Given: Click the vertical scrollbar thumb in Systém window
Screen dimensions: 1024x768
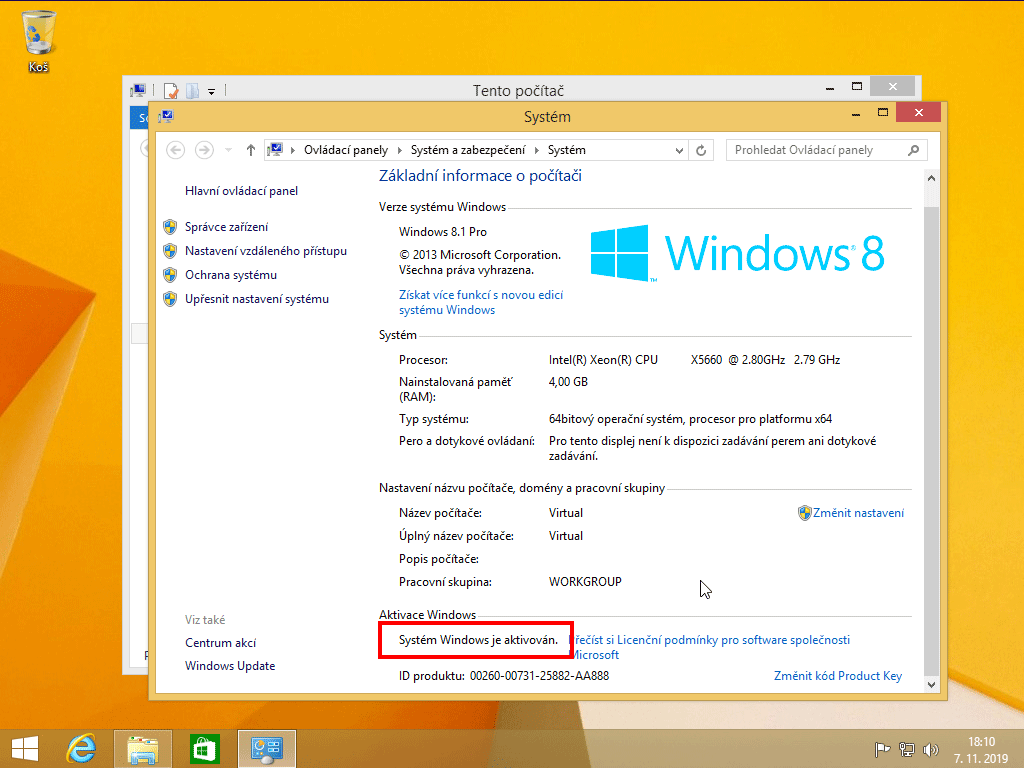Looking at the screenshot, I should 931,441.
